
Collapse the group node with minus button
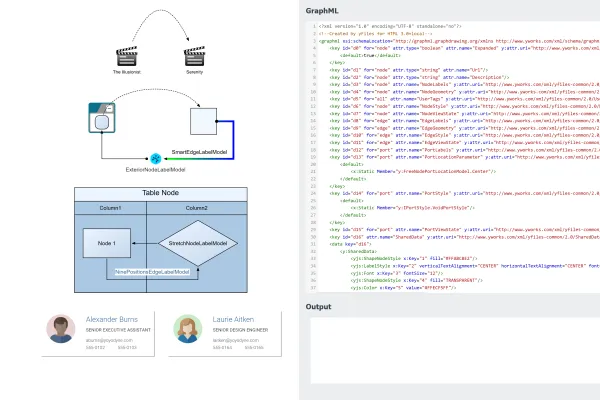(110, 108)
